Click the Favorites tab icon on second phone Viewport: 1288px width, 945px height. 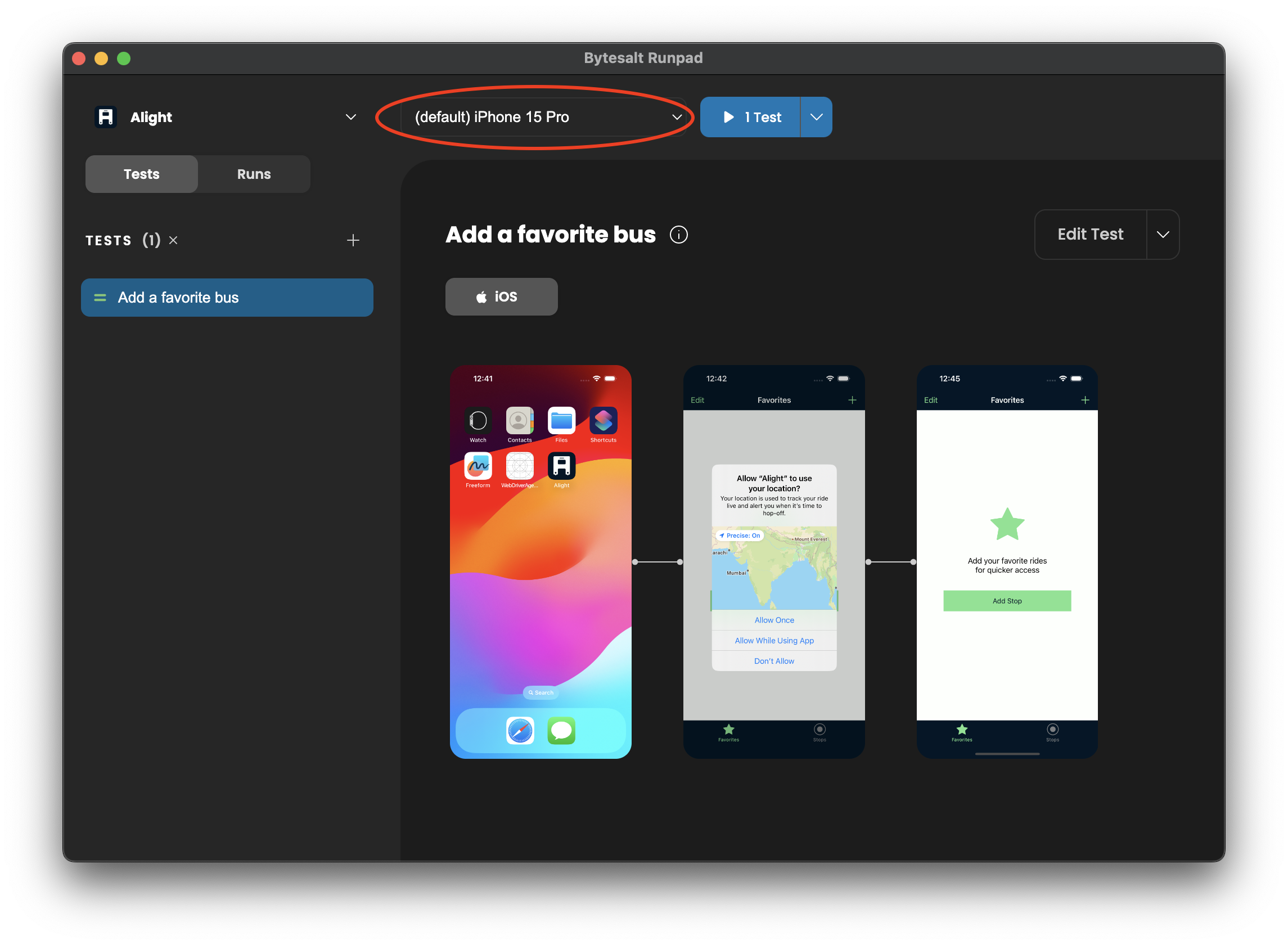[728, 729]
